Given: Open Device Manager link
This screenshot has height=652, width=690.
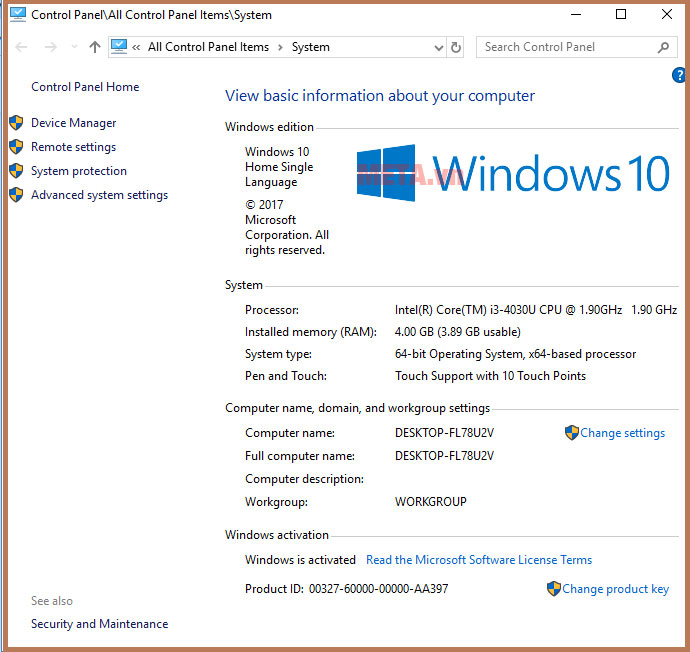Looking at the screenshot, I should point(73,123).
